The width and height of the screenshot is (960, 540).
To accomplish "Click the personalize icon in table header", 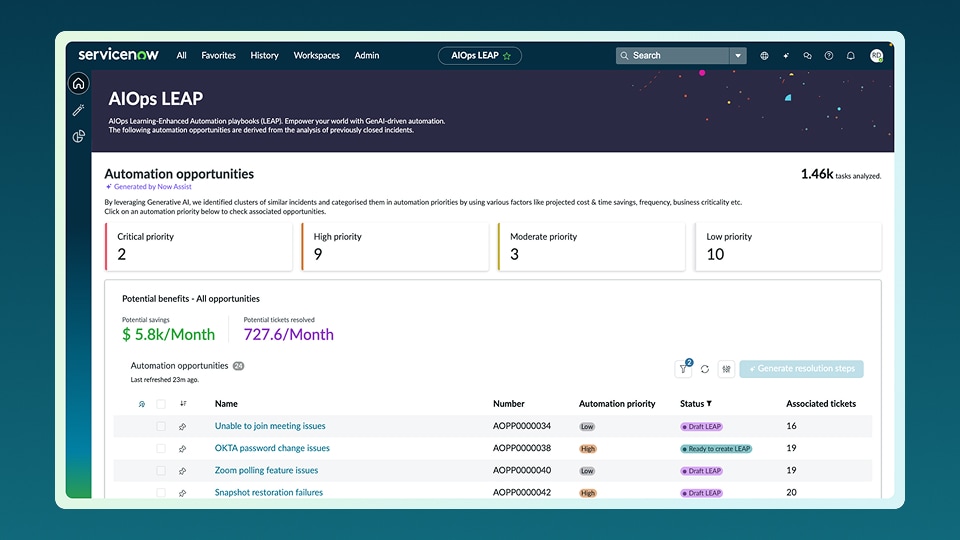I will coord(141,404).
